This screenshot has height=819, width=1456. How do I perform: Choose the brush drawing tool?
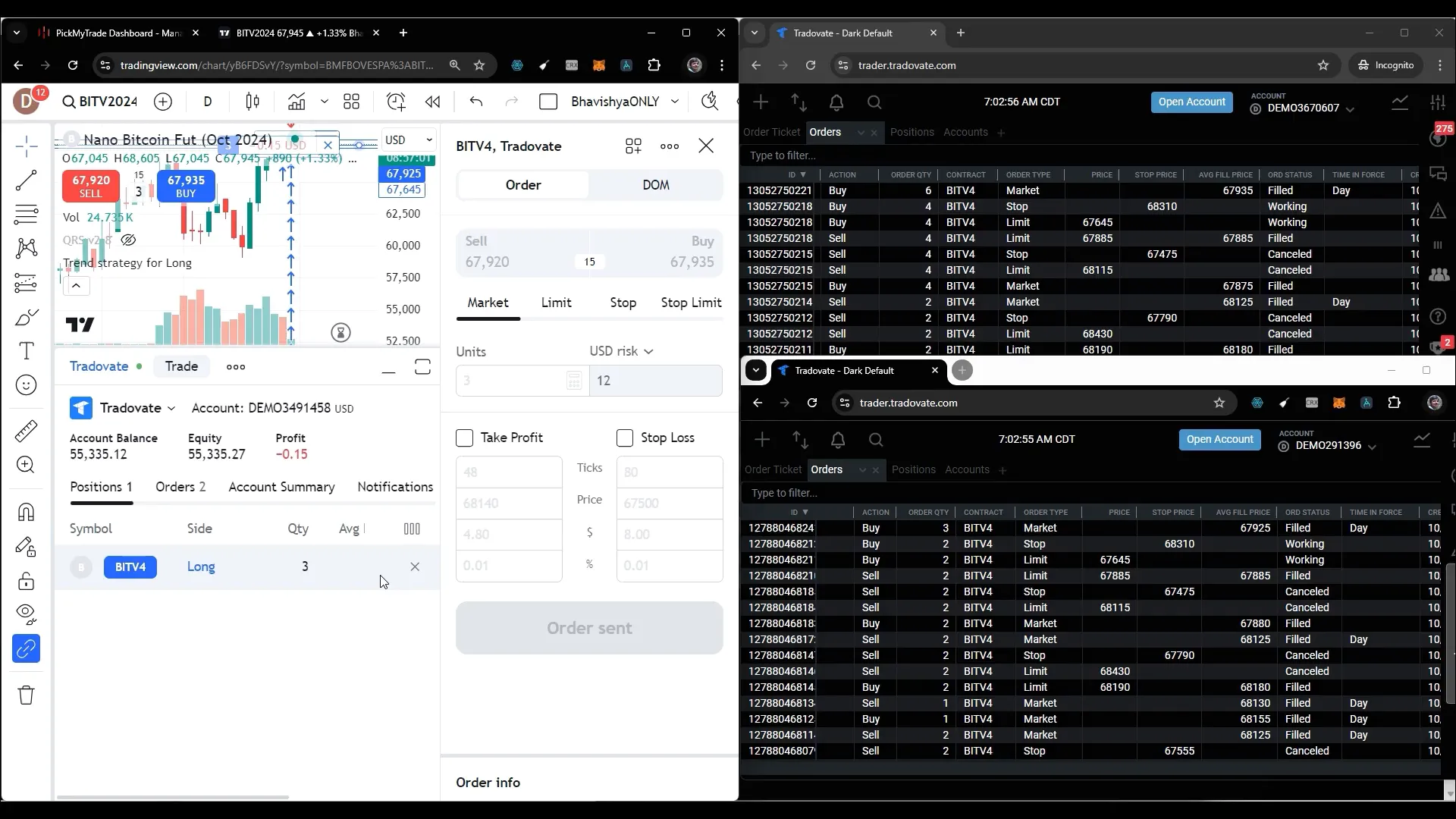[x=27, y=317]
